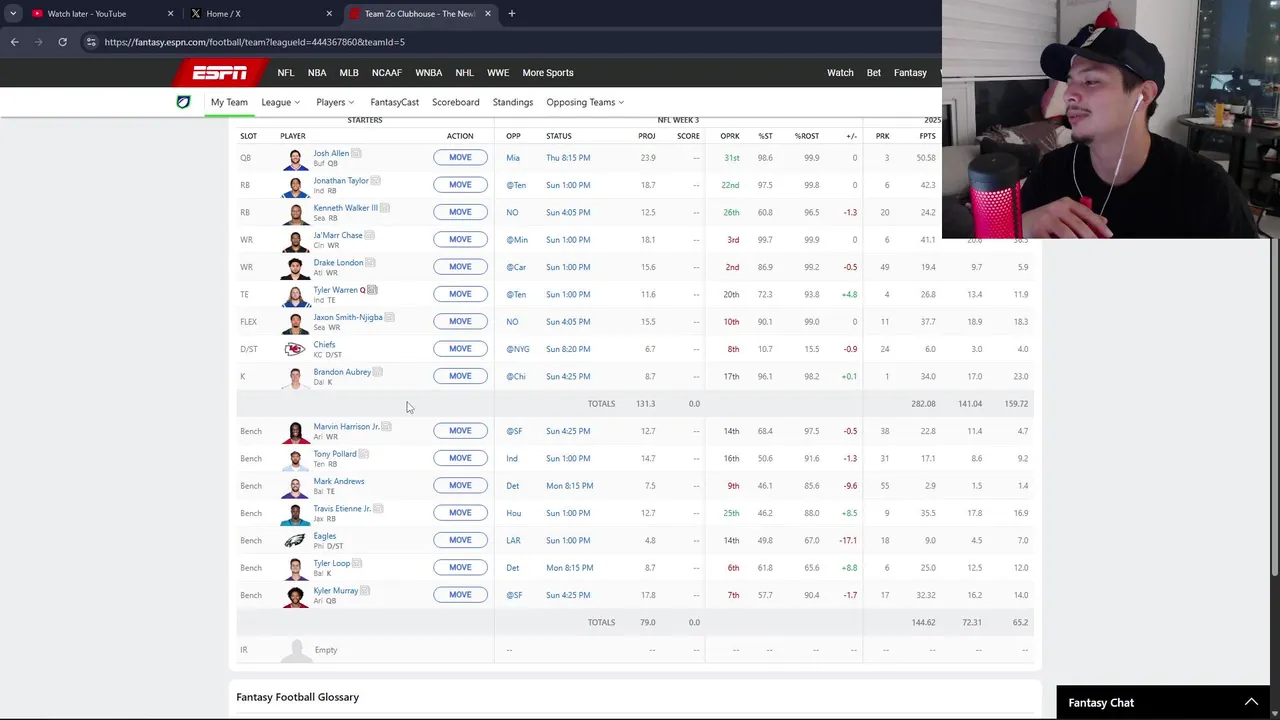Click the Fantasy link in header
The width and height of the screenshot is (1280, 720).
pos(910,73)
